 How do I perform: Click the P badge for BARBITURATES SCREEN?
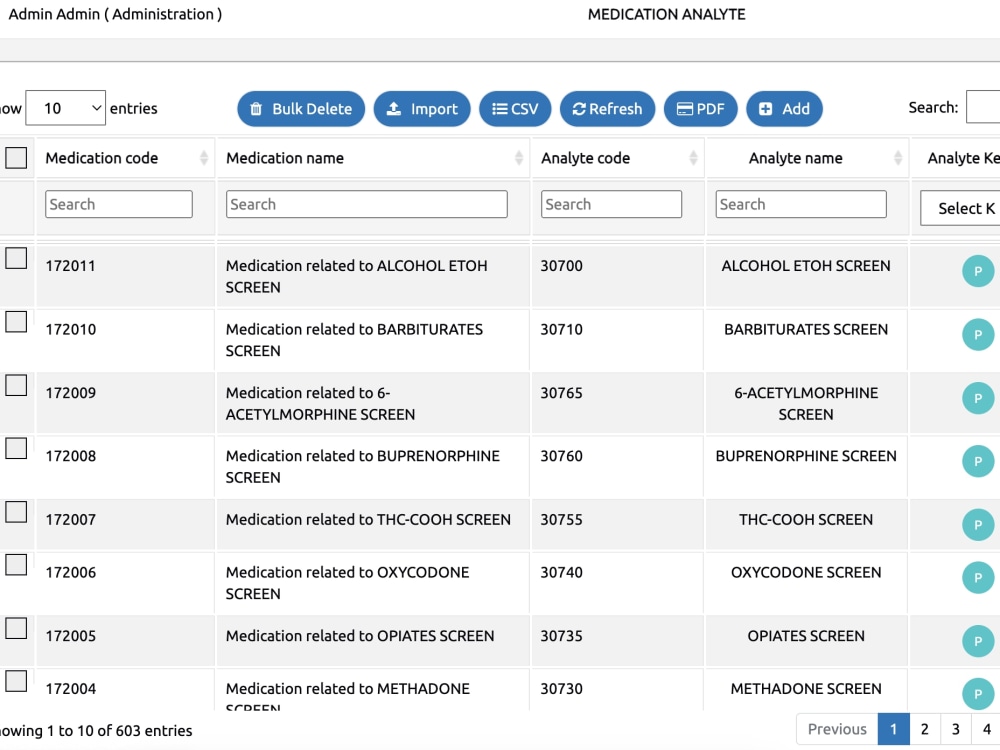978,335
